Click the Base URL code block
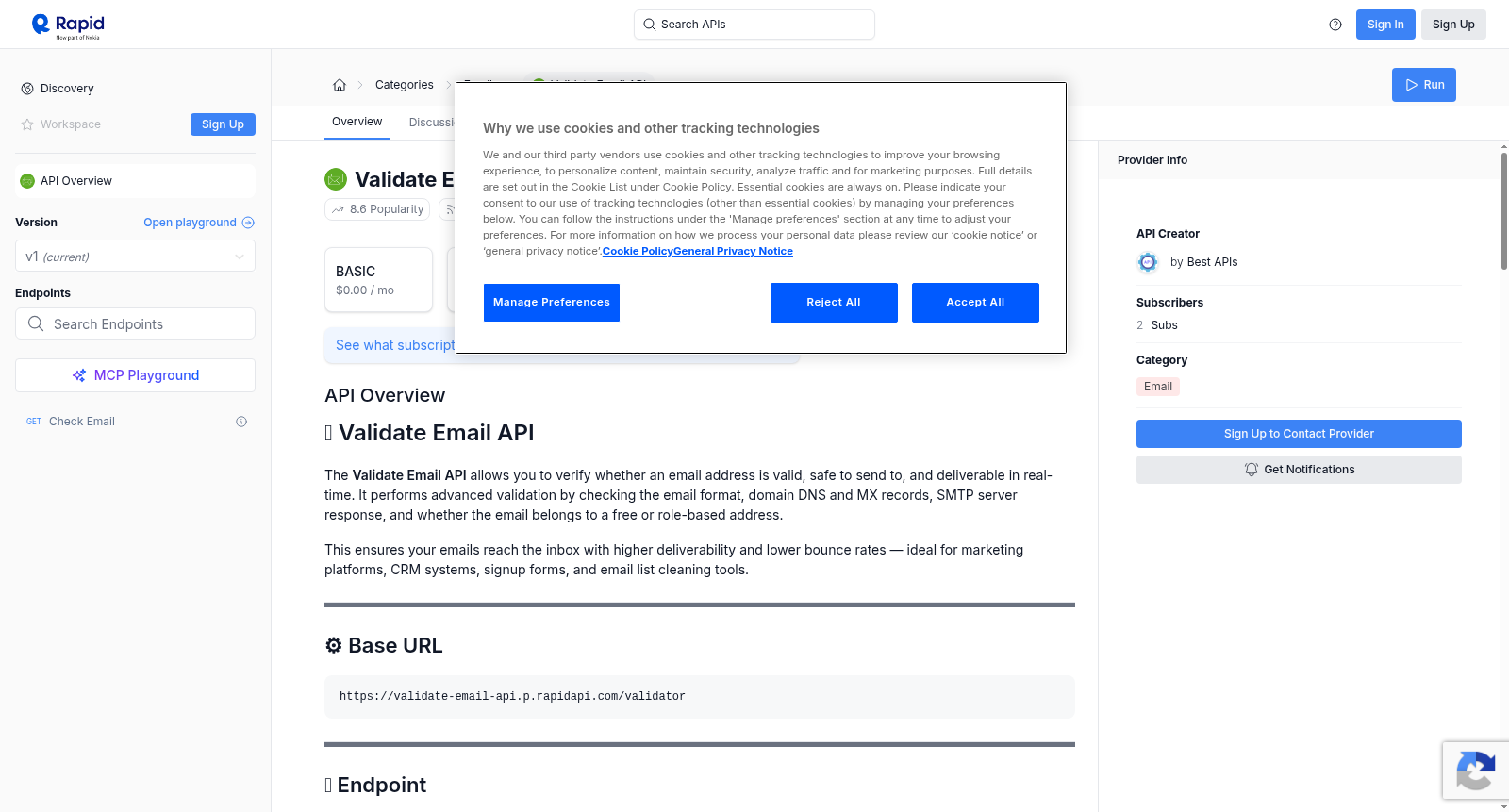Image resolution: width=1509 pixels, height=812 pixels. 700,697
